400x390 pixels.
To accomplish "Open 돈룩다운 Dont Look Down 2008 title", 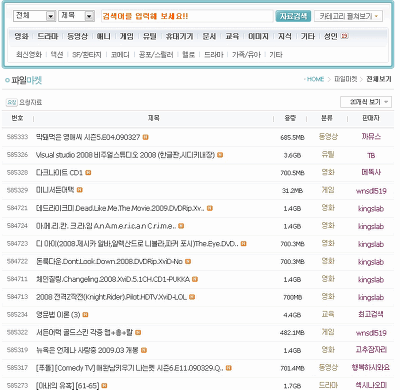I will click(109, 261).
